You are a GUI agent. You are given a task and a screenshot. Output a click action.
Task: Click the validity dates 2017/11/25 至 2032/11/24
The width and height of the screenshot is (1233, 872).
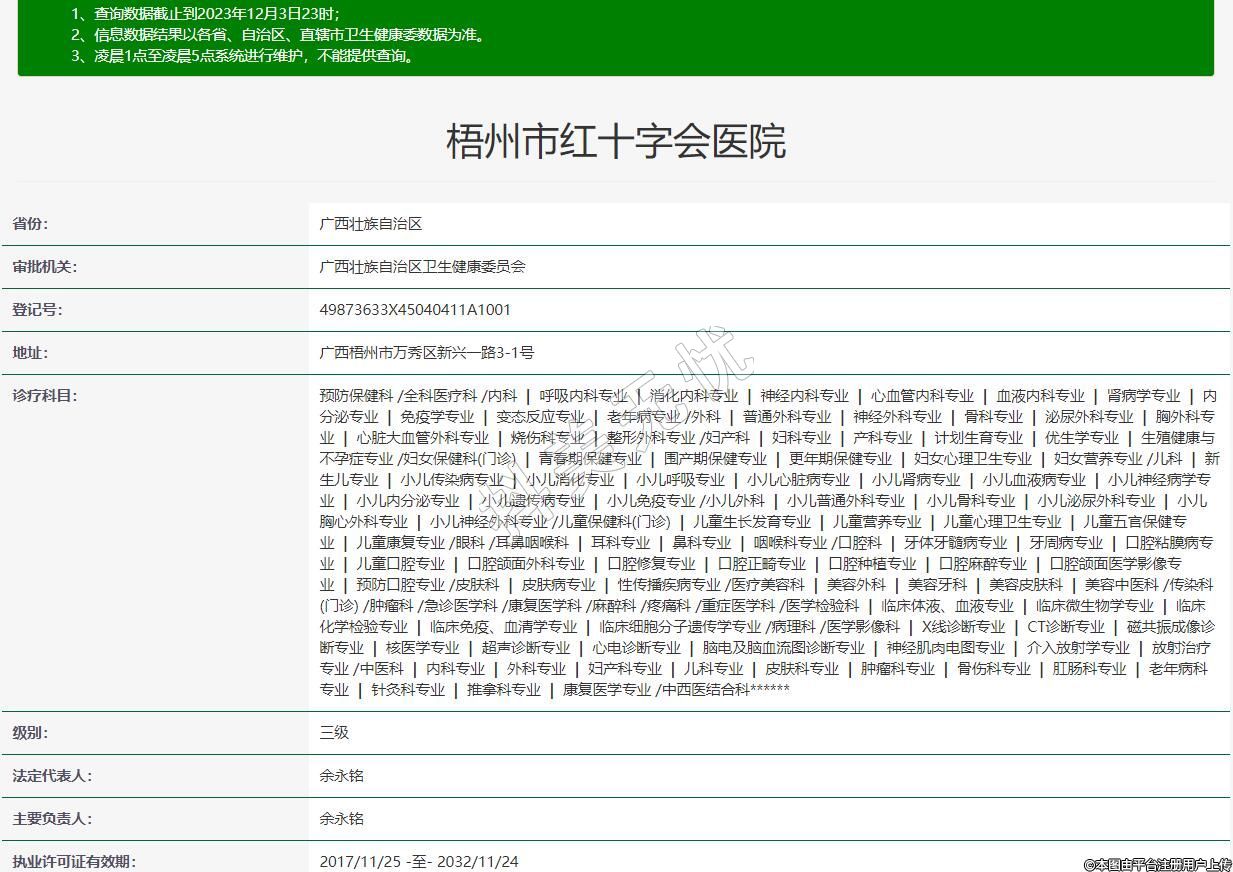pos(419,861)
